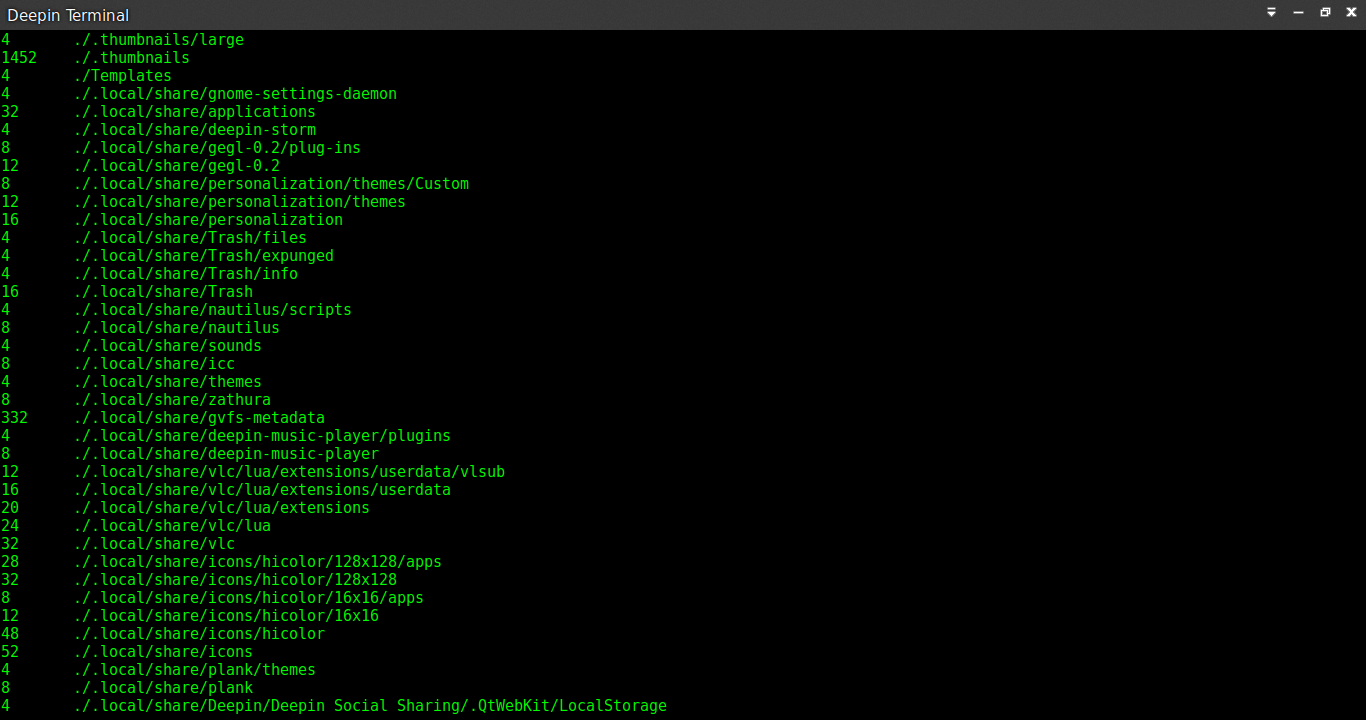Click the Deepin Terminal title text
The width and height of the screenshot is (1366, 720).
tap(68, 15)
